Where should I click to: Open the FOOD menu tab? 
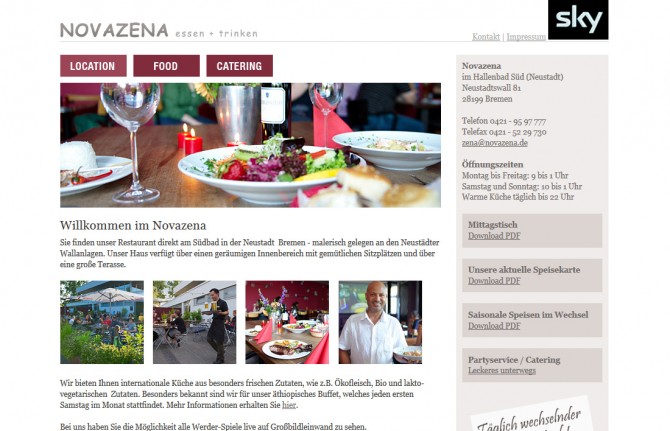tap(166, 66)
